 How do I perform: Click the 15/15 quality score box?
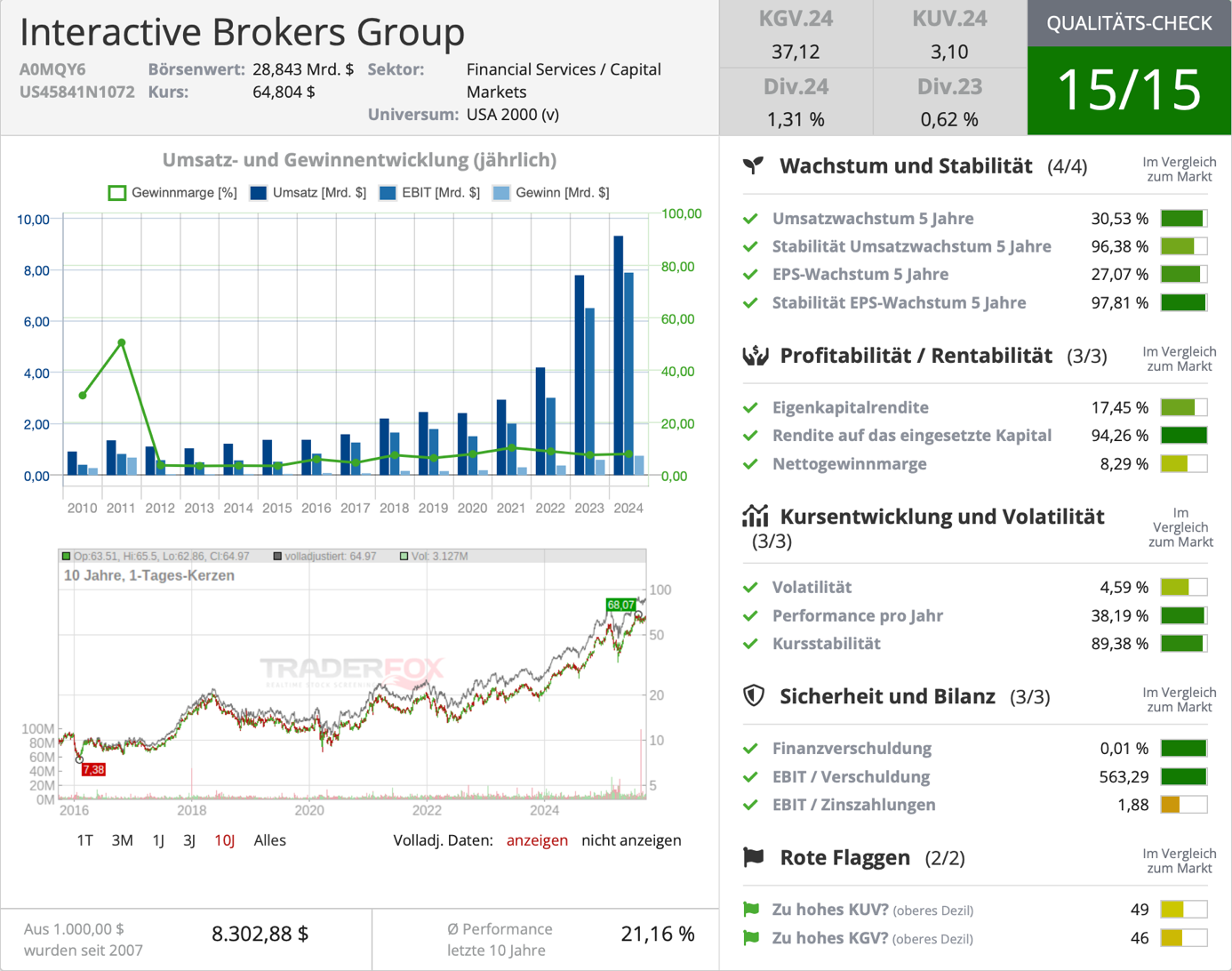click(x=1129, y=91)
